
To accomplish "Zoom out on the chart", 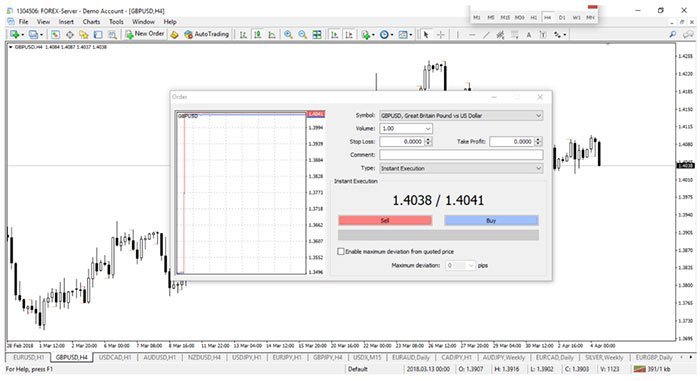I will tap(303, 34).
